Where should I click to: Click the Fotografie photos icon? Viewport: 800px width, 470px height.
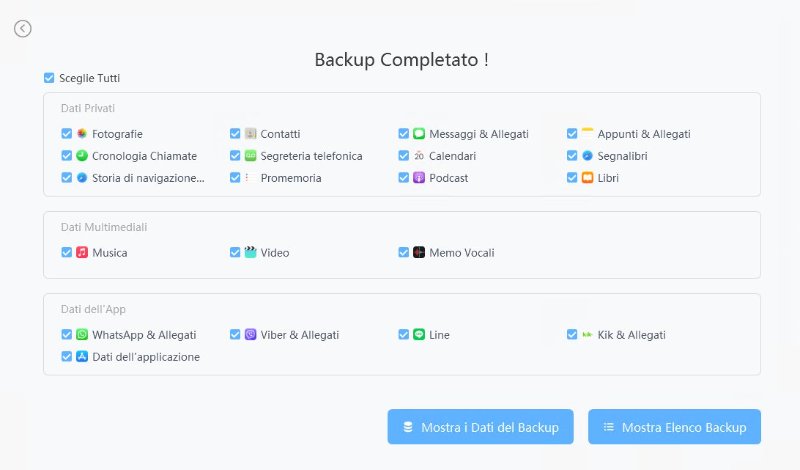tap(82, 134)
